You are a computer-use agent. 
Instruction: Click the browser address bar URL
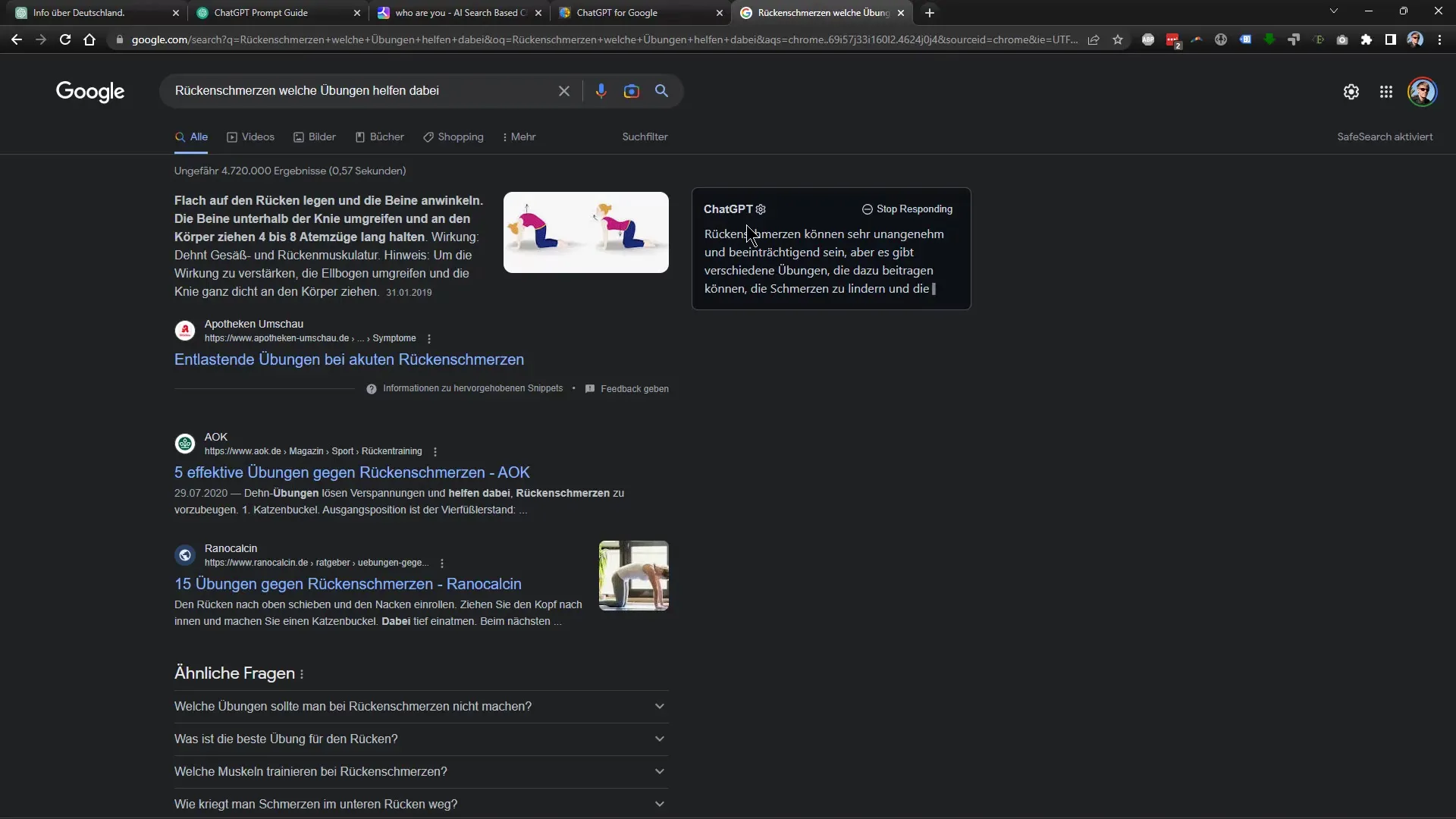[604, 39]
